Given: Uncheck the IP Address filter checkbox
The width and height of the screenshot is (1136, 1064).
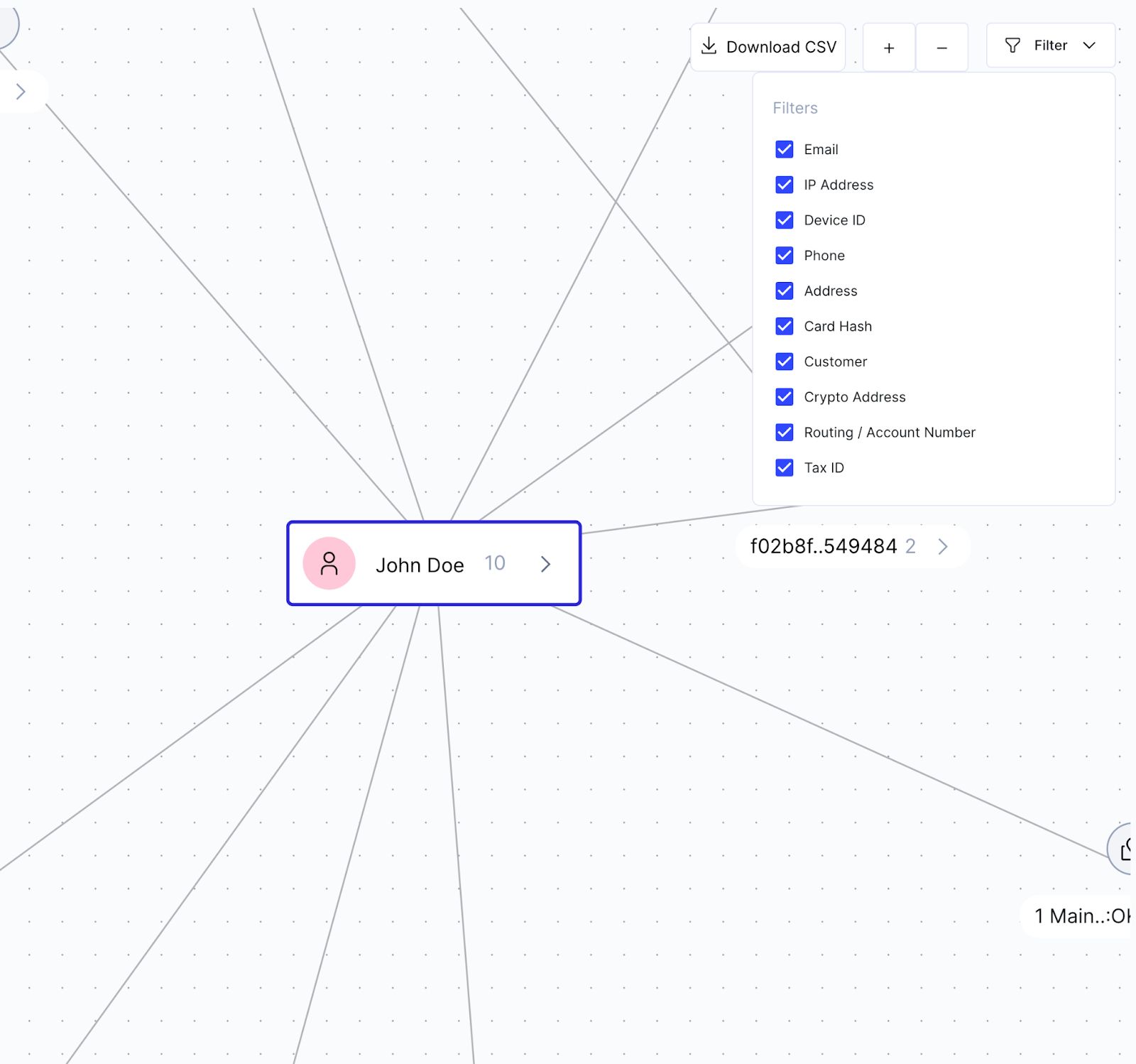Looking at the screenshot, I should coord(785,185).
